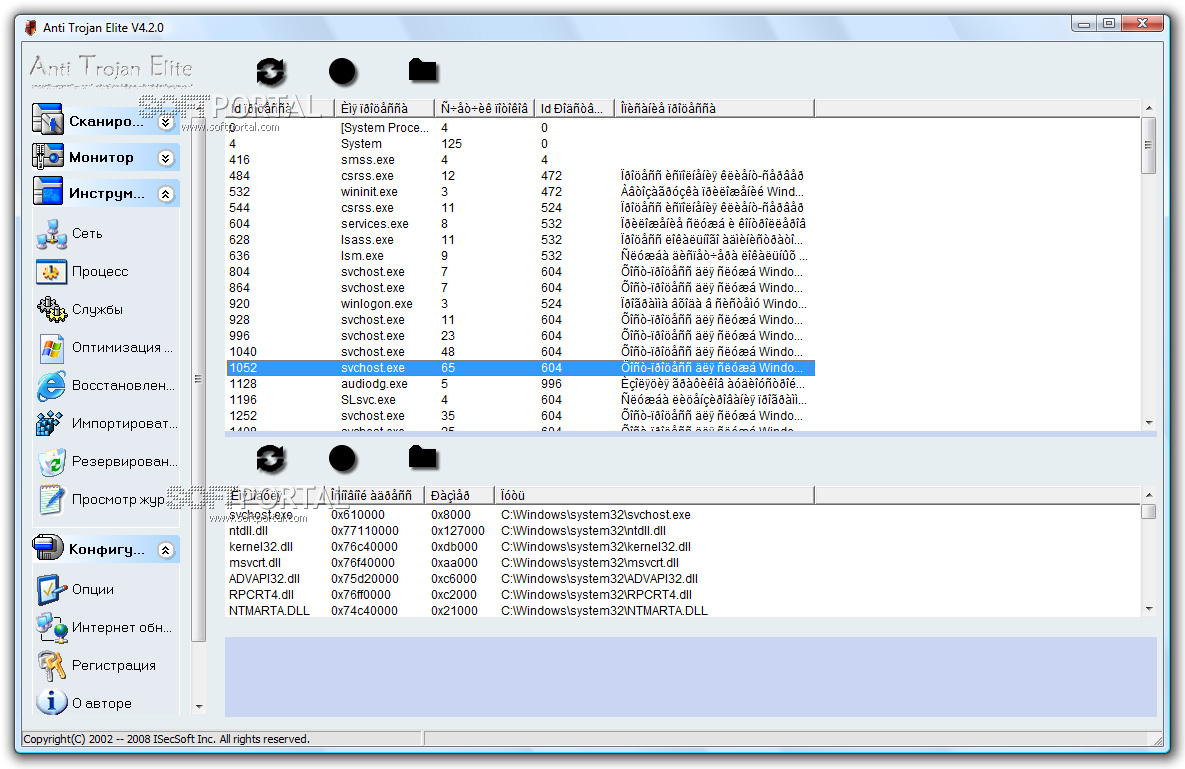Click the Конфигу... configuration section icon
The height and width of the screenshot is (769, 1185).
pos(48,548)
